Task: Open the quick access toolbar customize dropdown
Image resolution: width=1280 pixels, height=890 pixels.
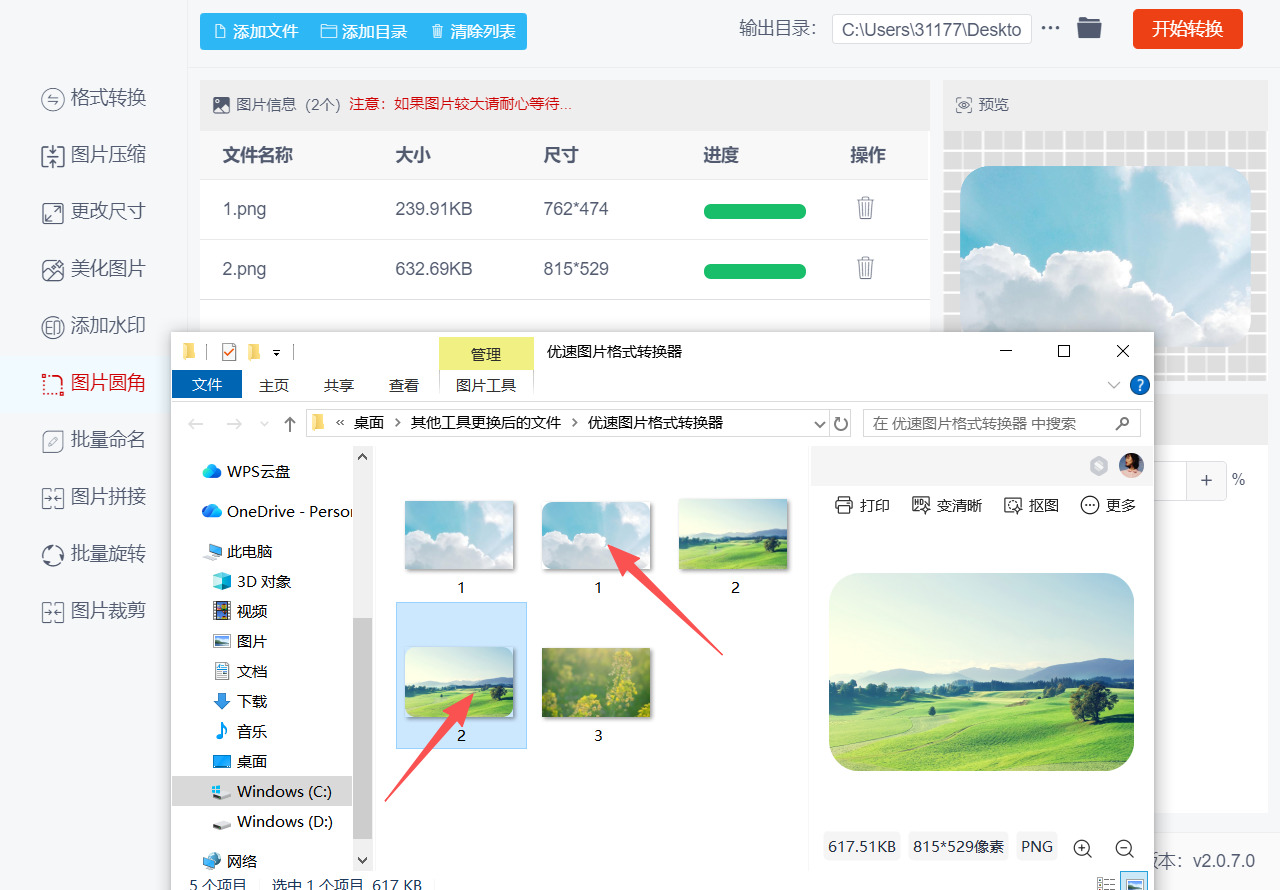Action: (276, 352)
